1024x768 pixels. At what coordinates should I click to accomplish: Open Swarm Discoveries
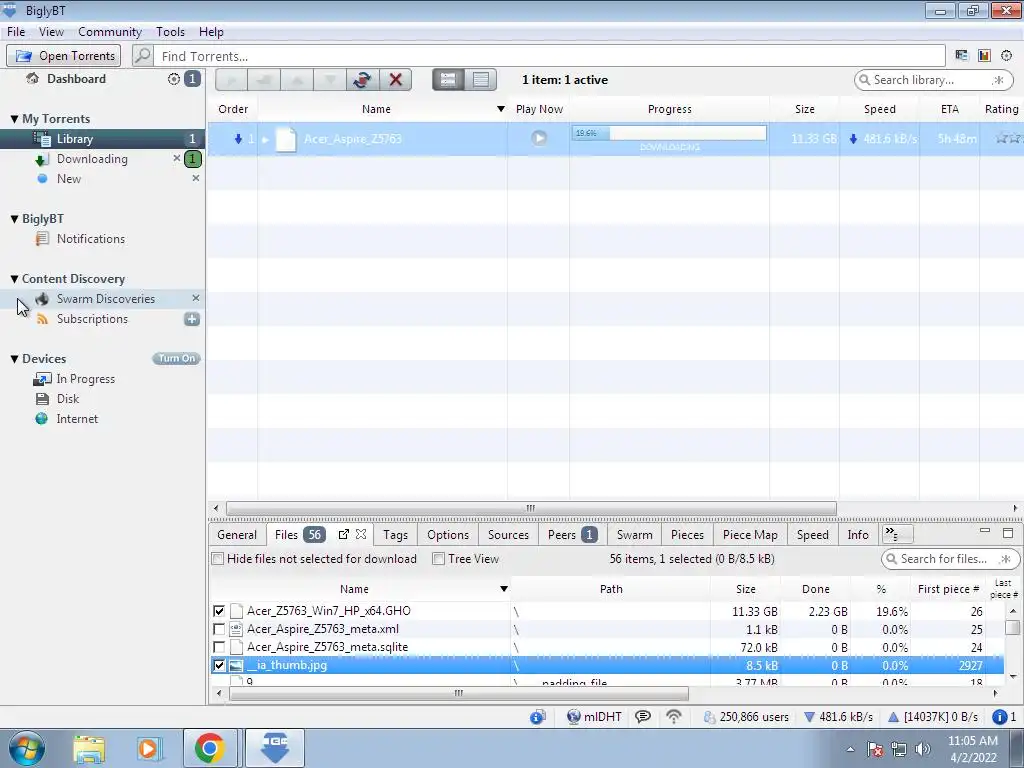(105, 299)
